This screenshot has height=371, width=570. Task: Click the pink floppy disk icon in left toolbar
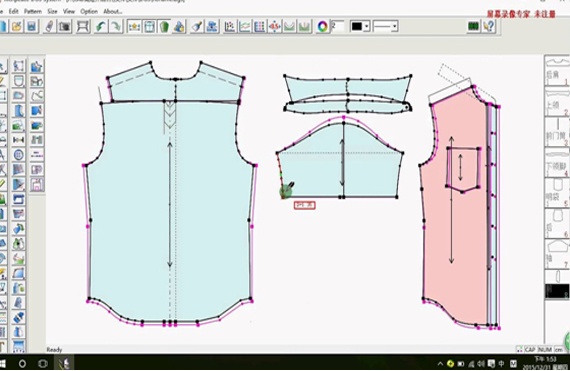tap(37, 185)
